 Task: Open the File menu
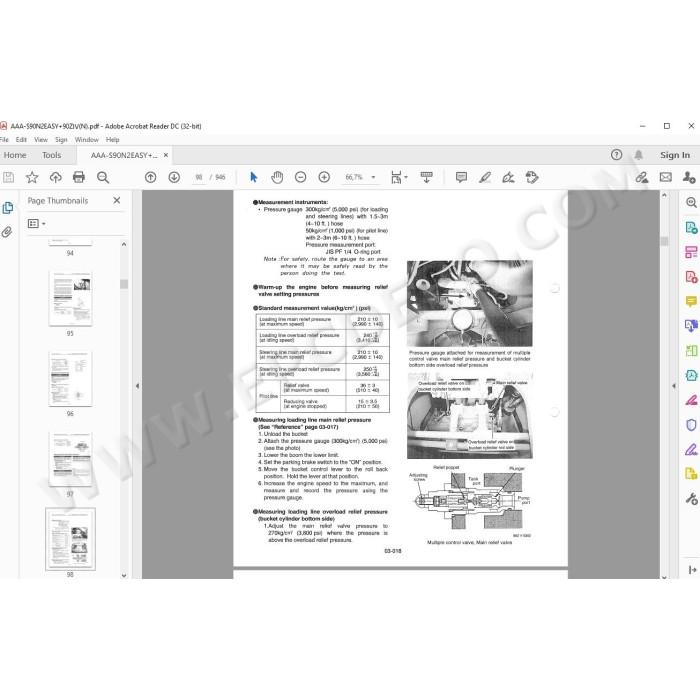pyautogui.click(x=4, y=140)
